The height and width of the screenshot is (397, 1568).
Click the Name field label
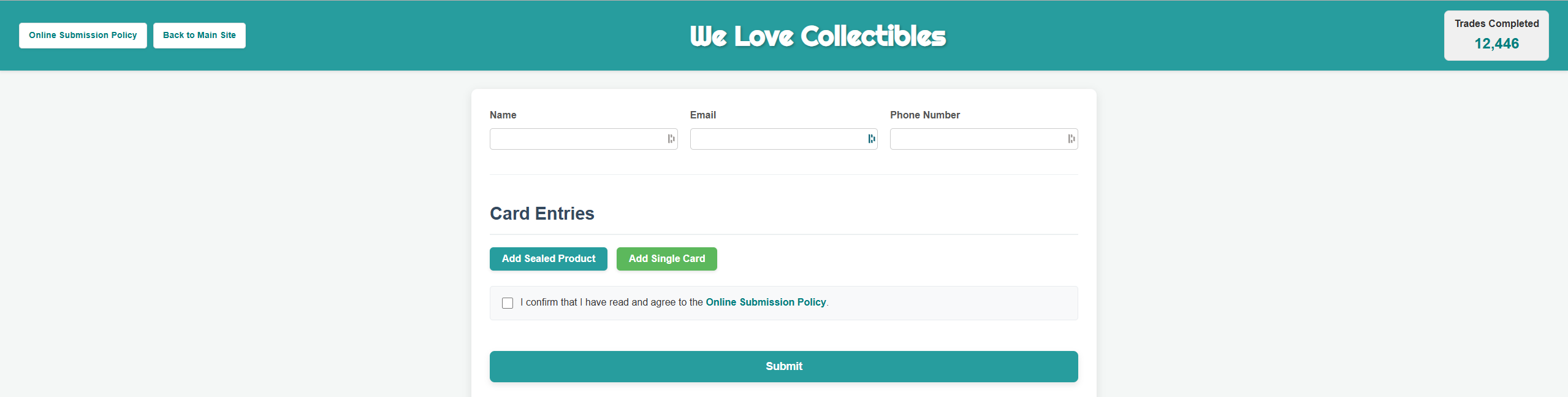[x=503, y=115]
